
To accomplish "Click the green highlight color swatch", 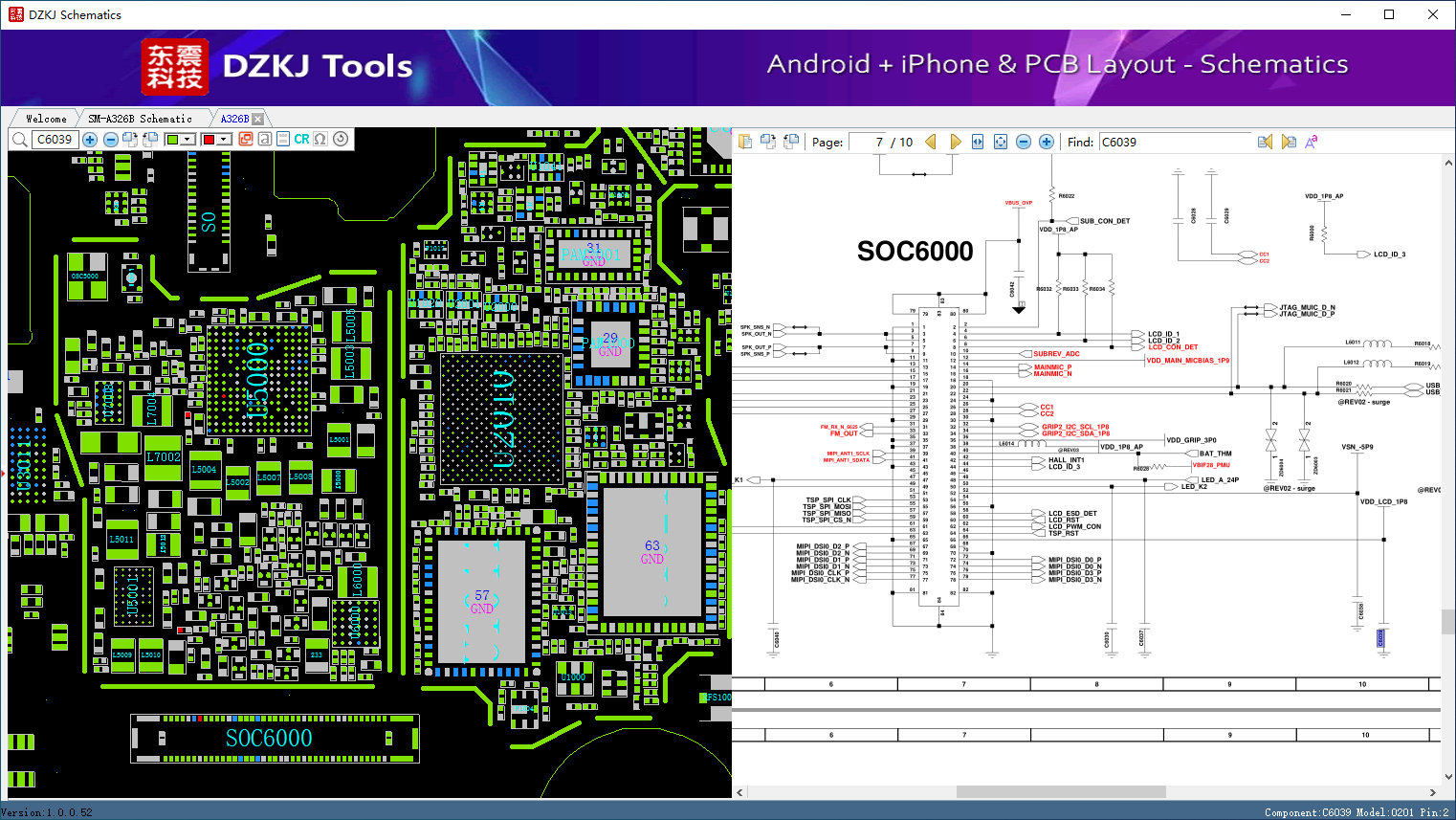I will tap(172, 140).
